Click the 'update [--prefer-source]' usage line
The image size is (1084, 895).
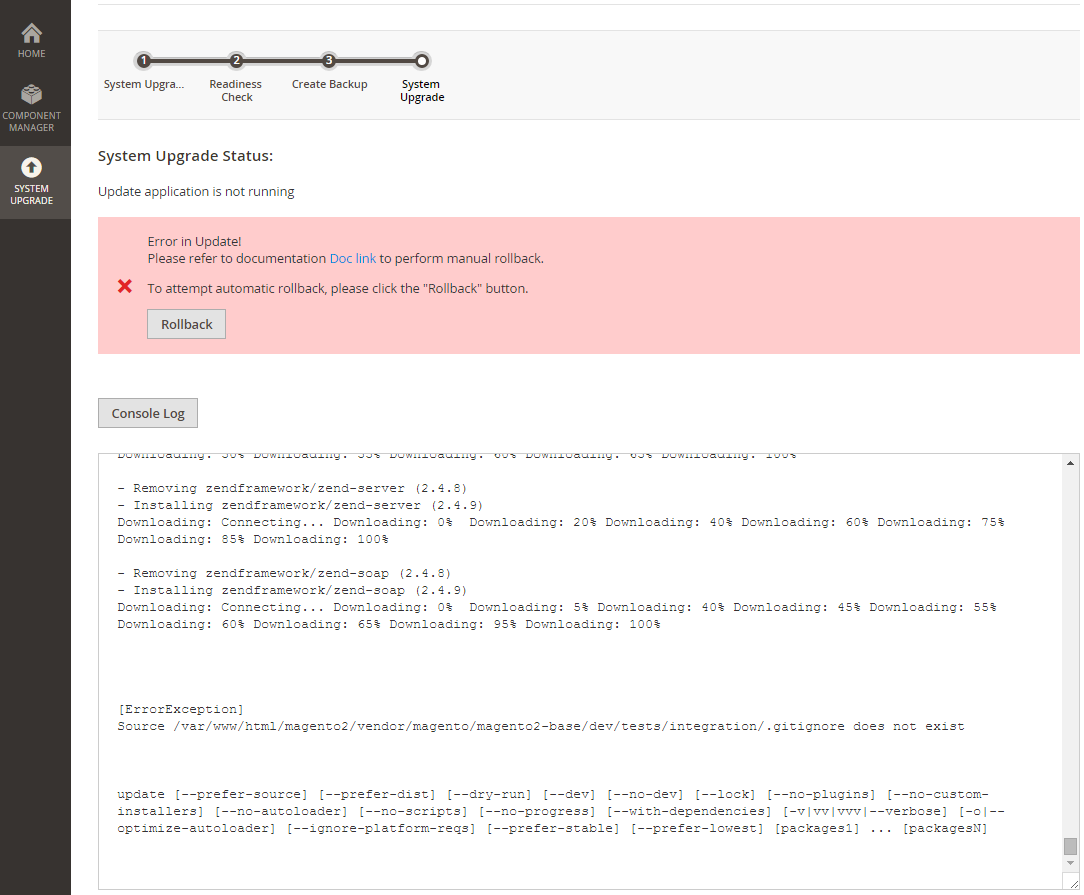coord(560,811)
